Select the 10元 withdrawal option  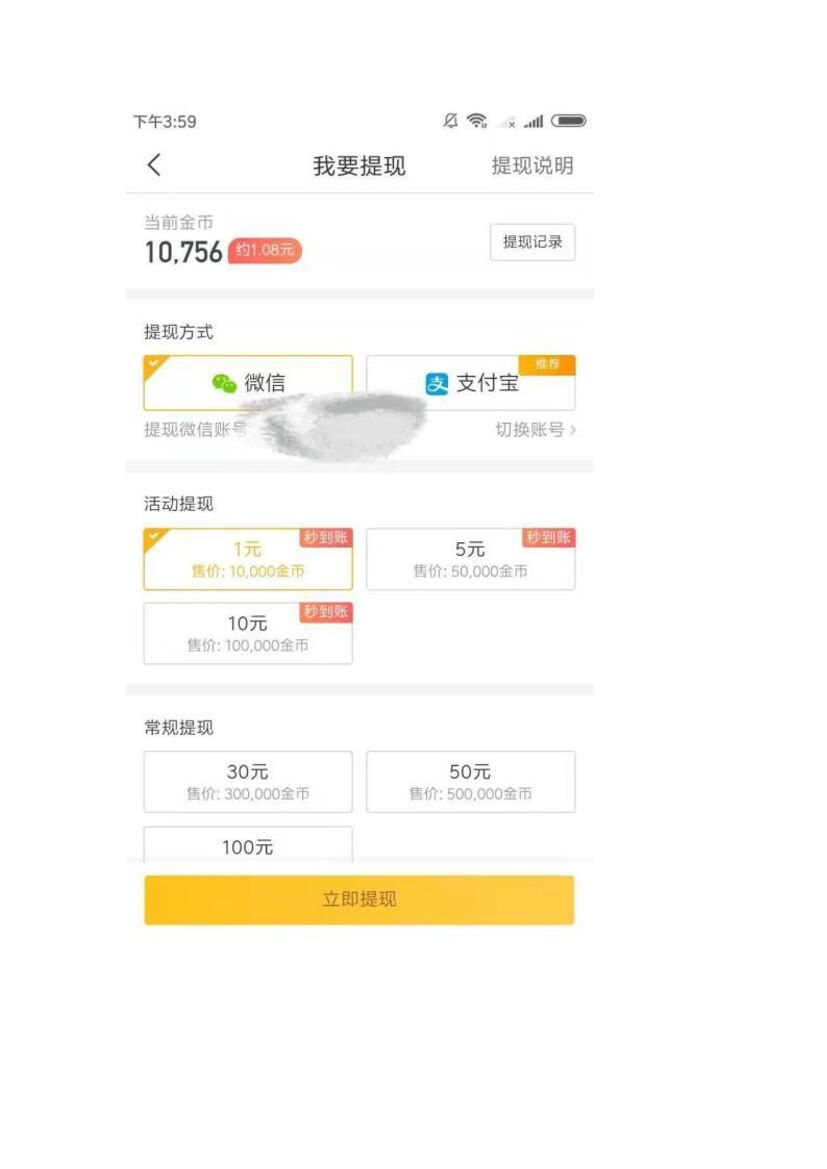pos(248,633)
